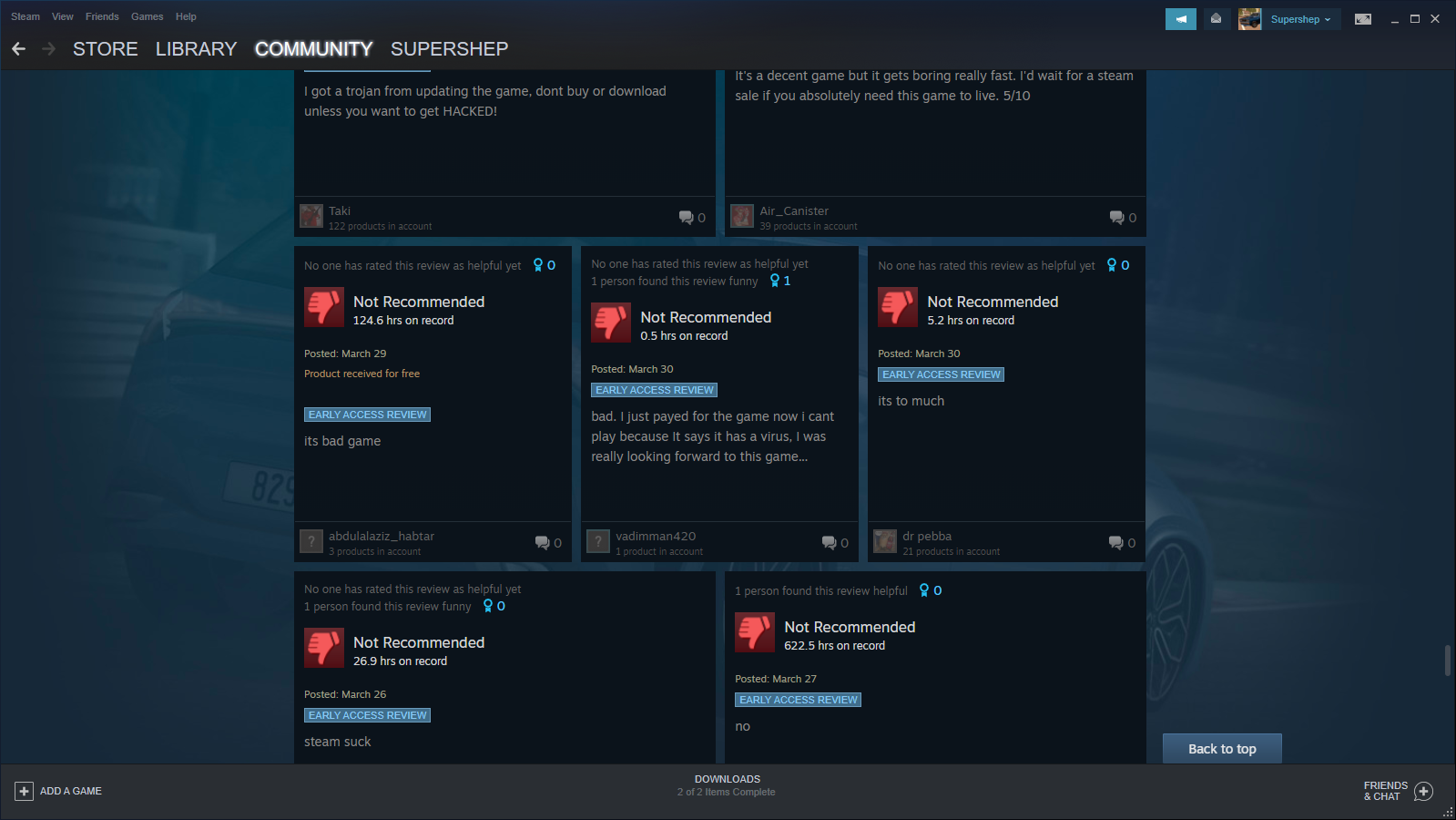Click thumbs down icon on 5.2 hrs review
Viewport: 1456px width, 820px height.
[898, 307]
